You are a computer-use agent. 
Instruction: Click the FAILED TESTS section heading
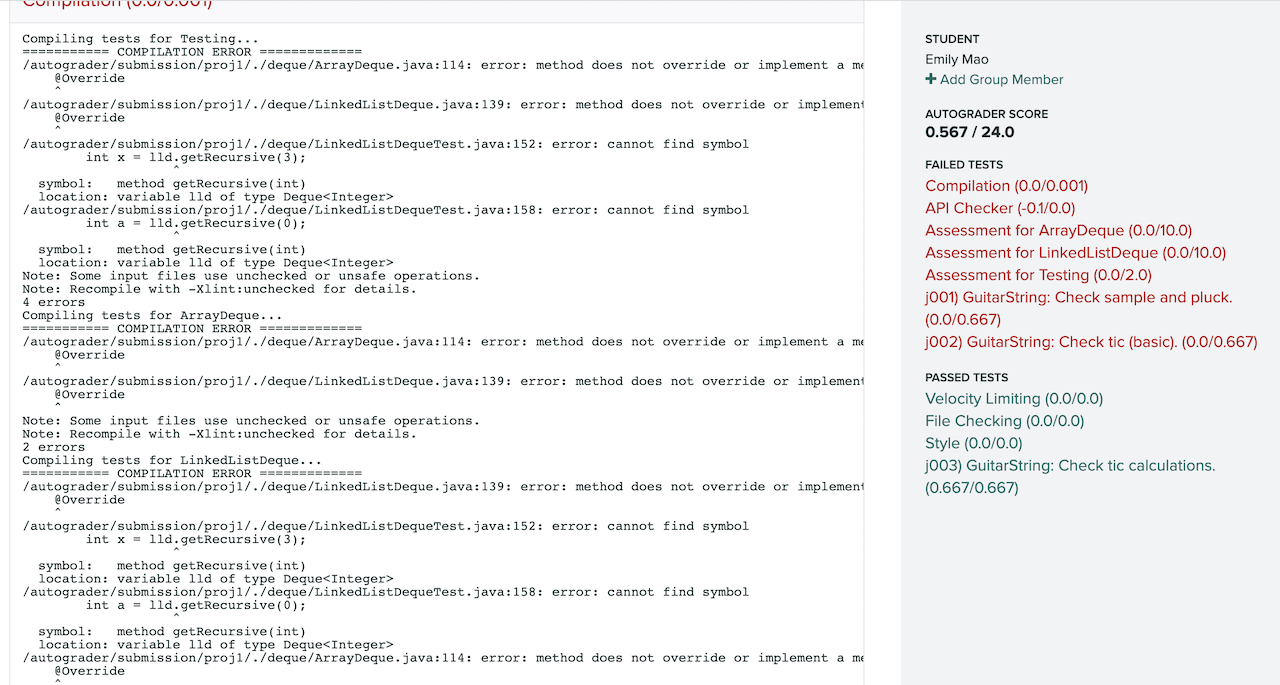coord(963,165)
